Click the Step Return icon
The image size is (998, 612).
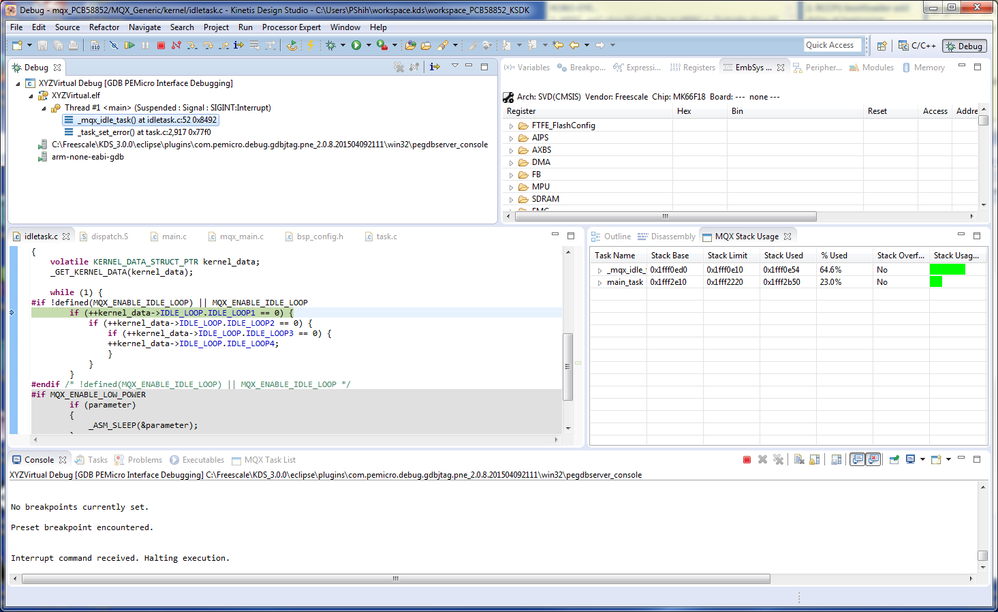223,45
